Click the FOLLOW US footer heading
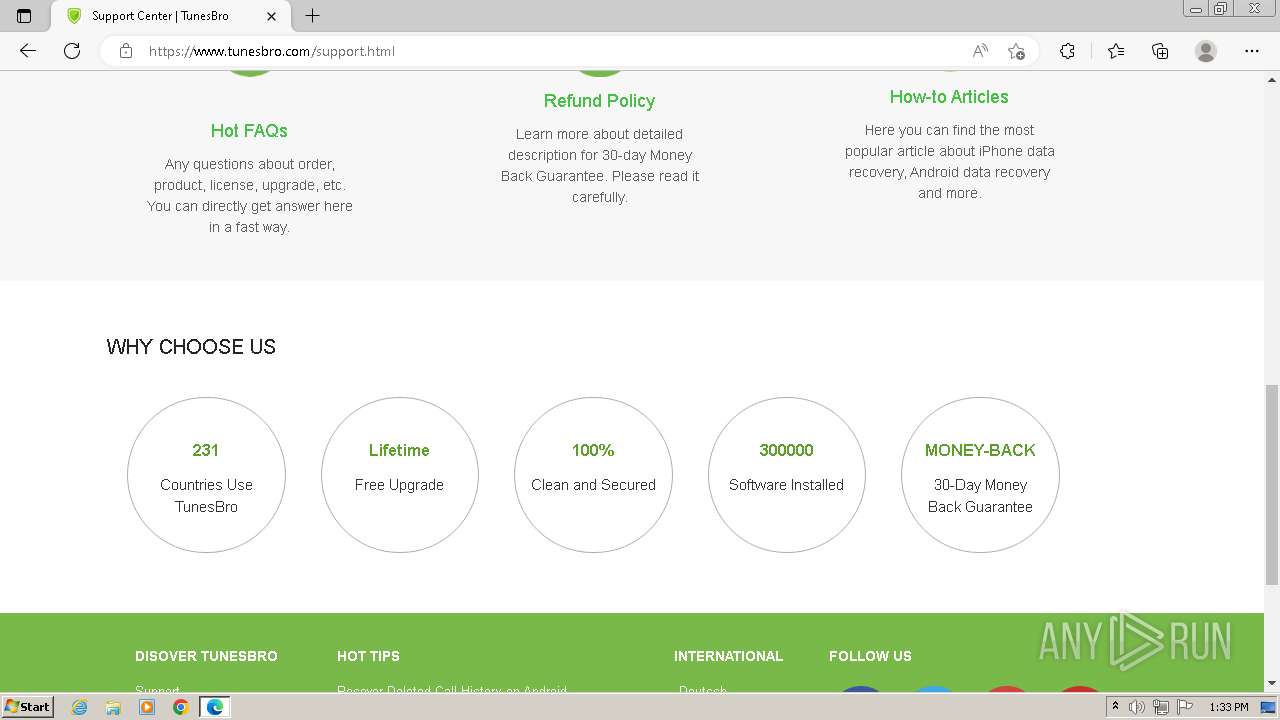The height and width of the screenshot is (720, 1280). tap(870, 656)
